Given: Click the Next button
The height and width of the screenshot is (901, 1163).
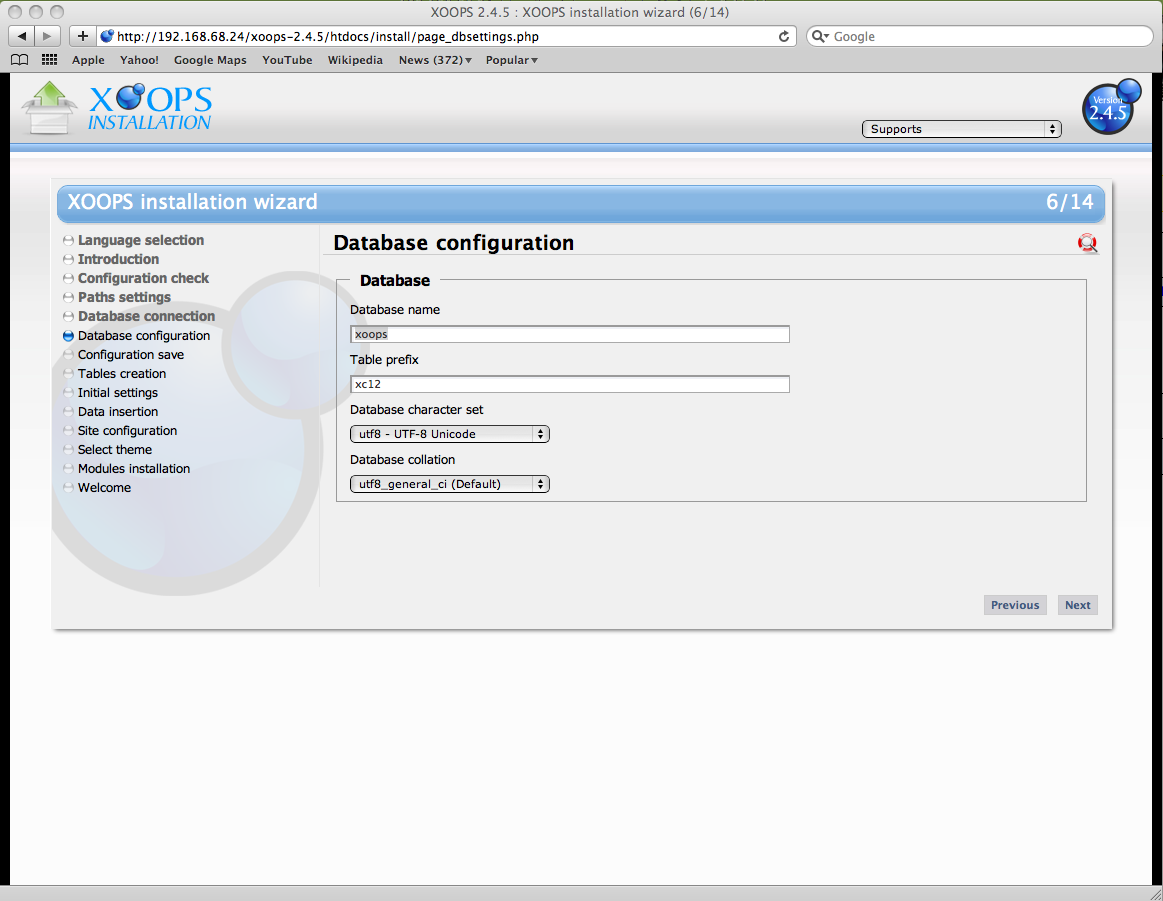Looking at the screenshot, I should pyautogui.click(x=1077, y=604).
